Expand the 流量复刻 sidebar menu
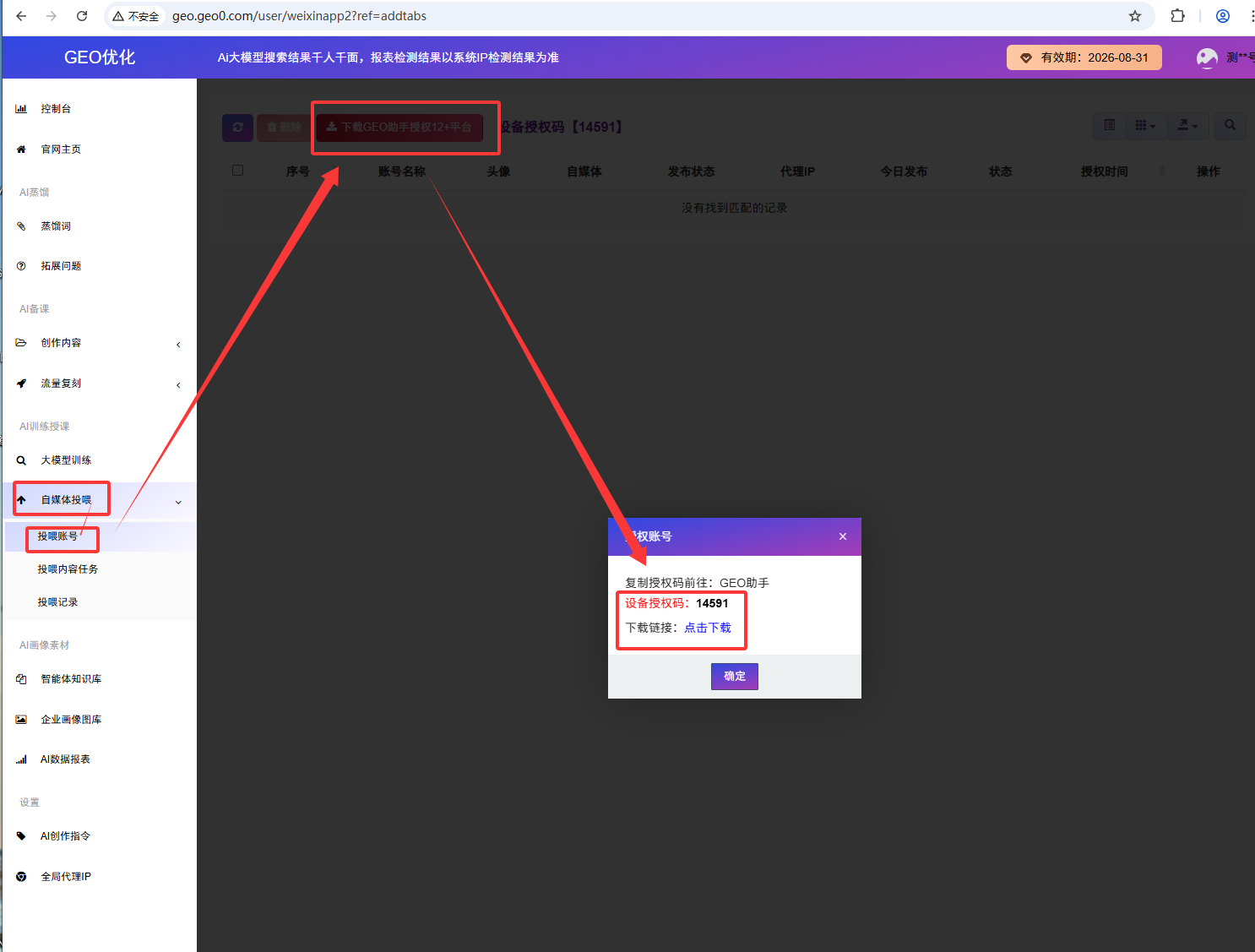The image size is (1255, 952). [x=62, y=384]
